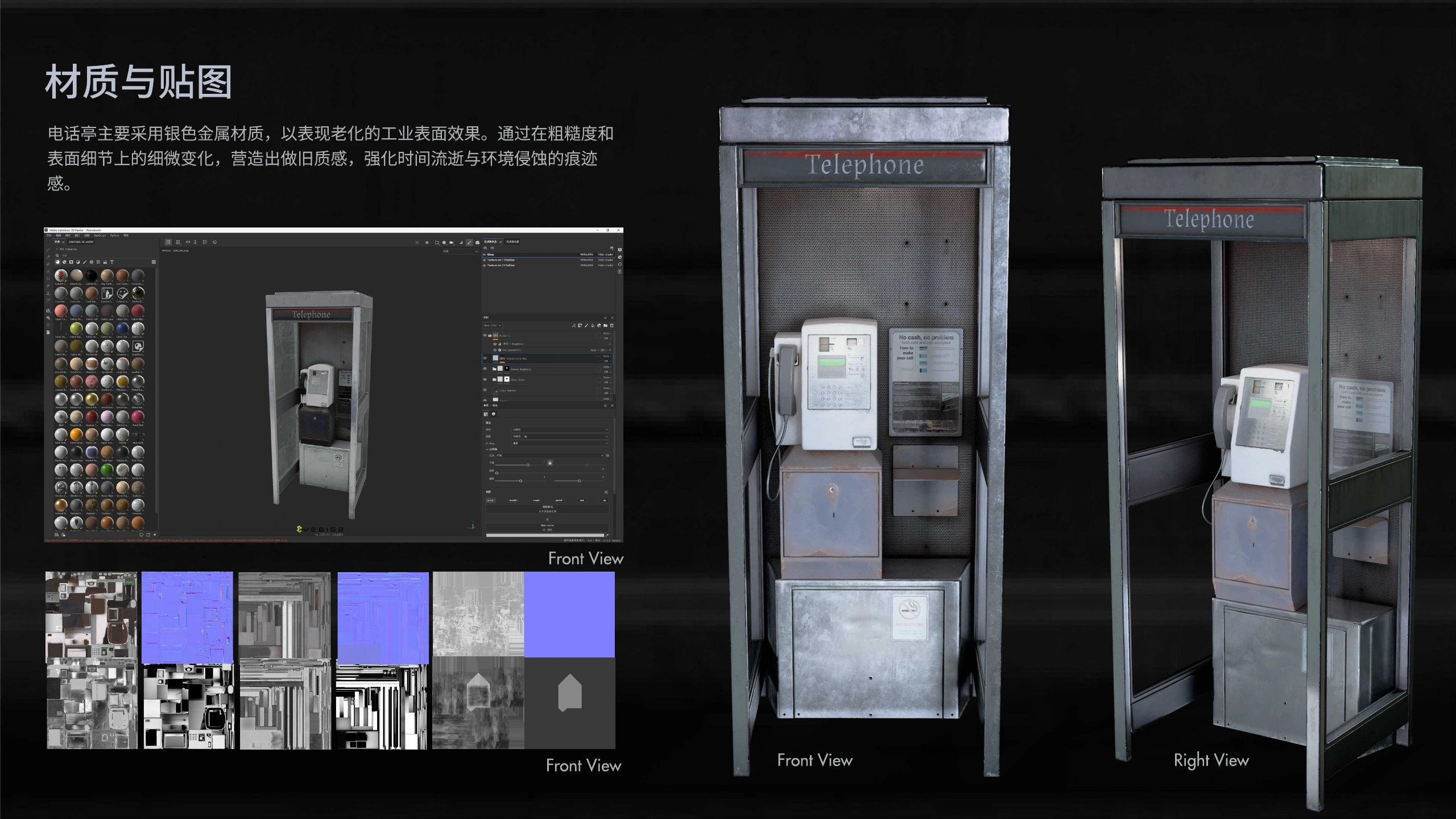Screen dimensions: 1456x819
Task: Switch to SUBSTANCE 3D ASSETS tab
Action: click(81, 242)
